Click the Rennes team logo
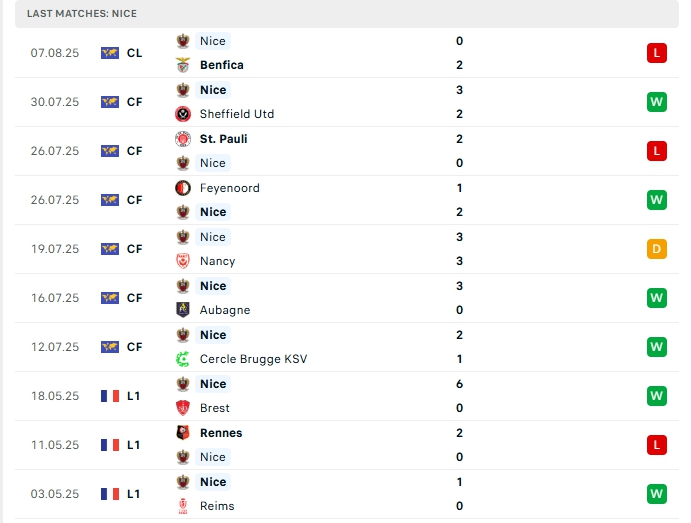The width and height of the screenshot is (691, 523). pyautogui.click(x=183, y=433)
